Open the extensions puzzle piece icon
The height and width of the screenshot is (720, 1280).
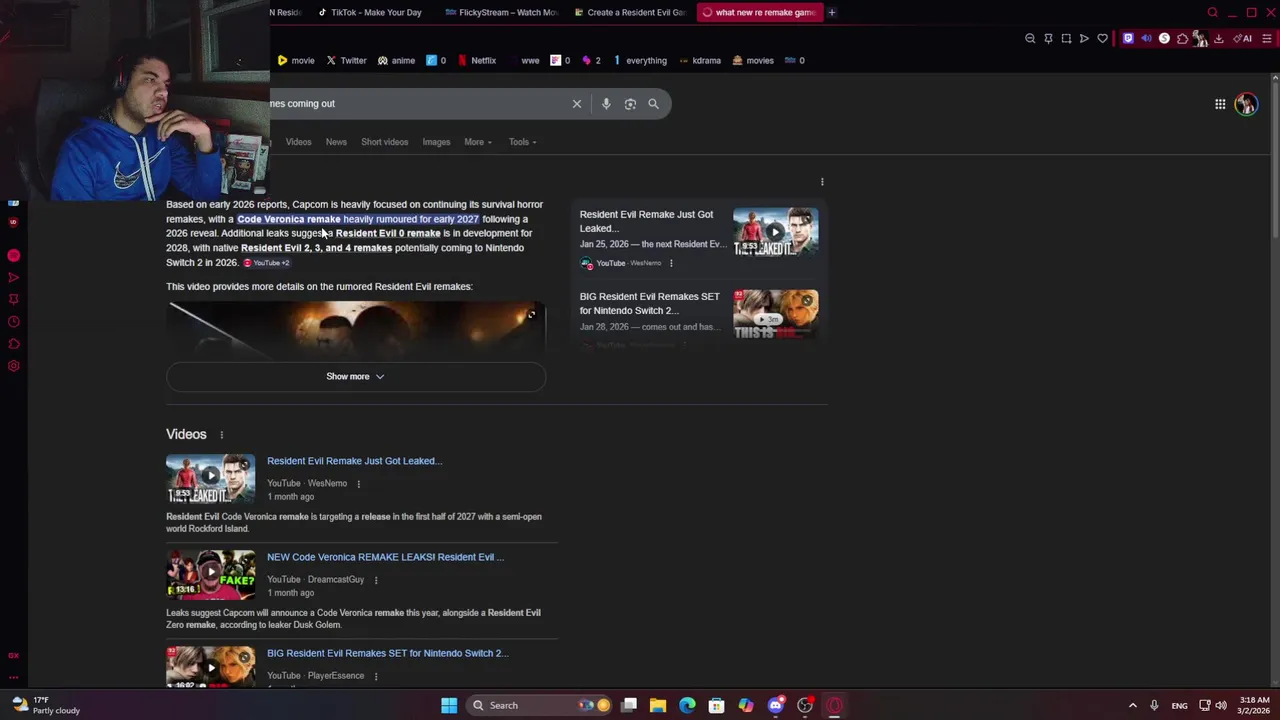1182,39
